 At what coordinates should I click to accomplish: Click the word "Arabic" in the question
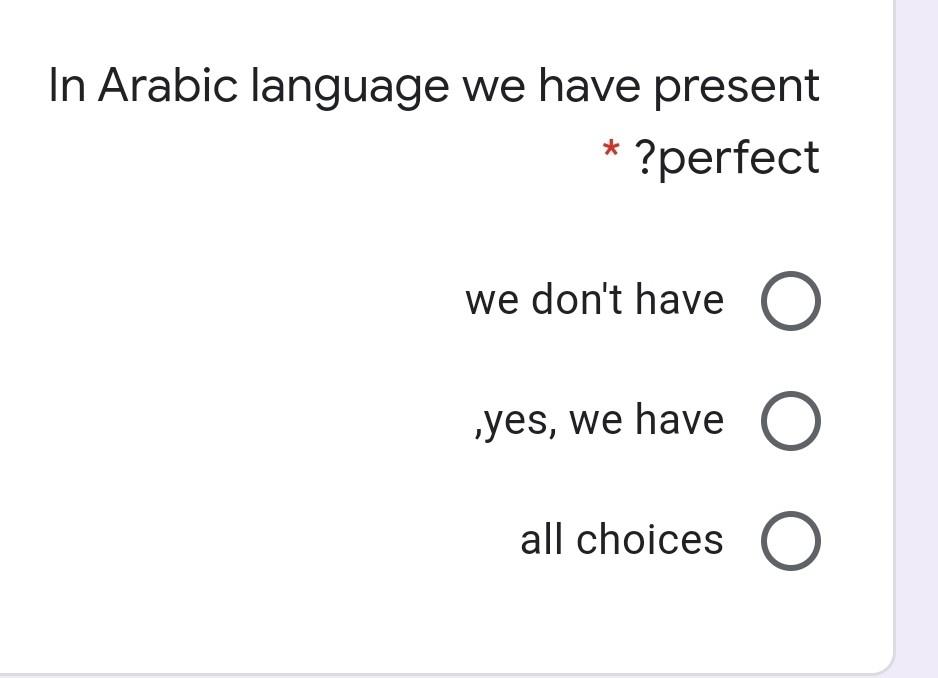pyautogui.click(x=168, y=85)
